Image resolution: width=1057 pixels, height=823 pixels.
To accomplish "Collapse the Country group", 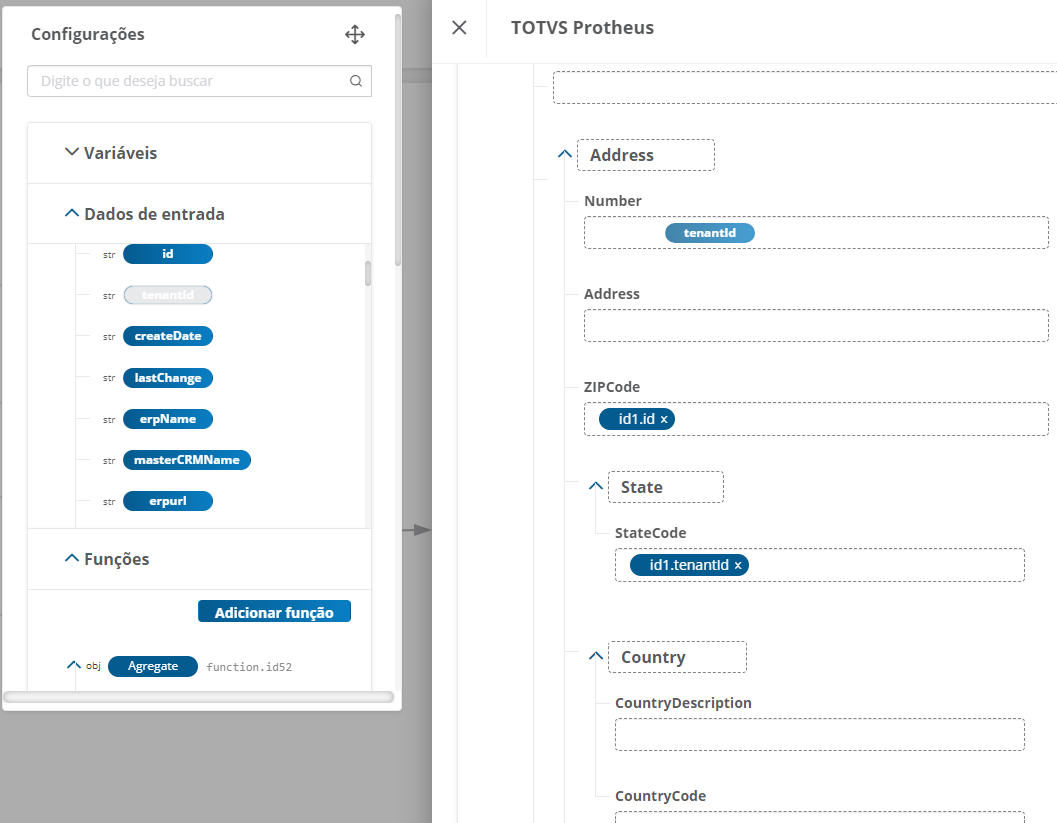I will point(596,656).
